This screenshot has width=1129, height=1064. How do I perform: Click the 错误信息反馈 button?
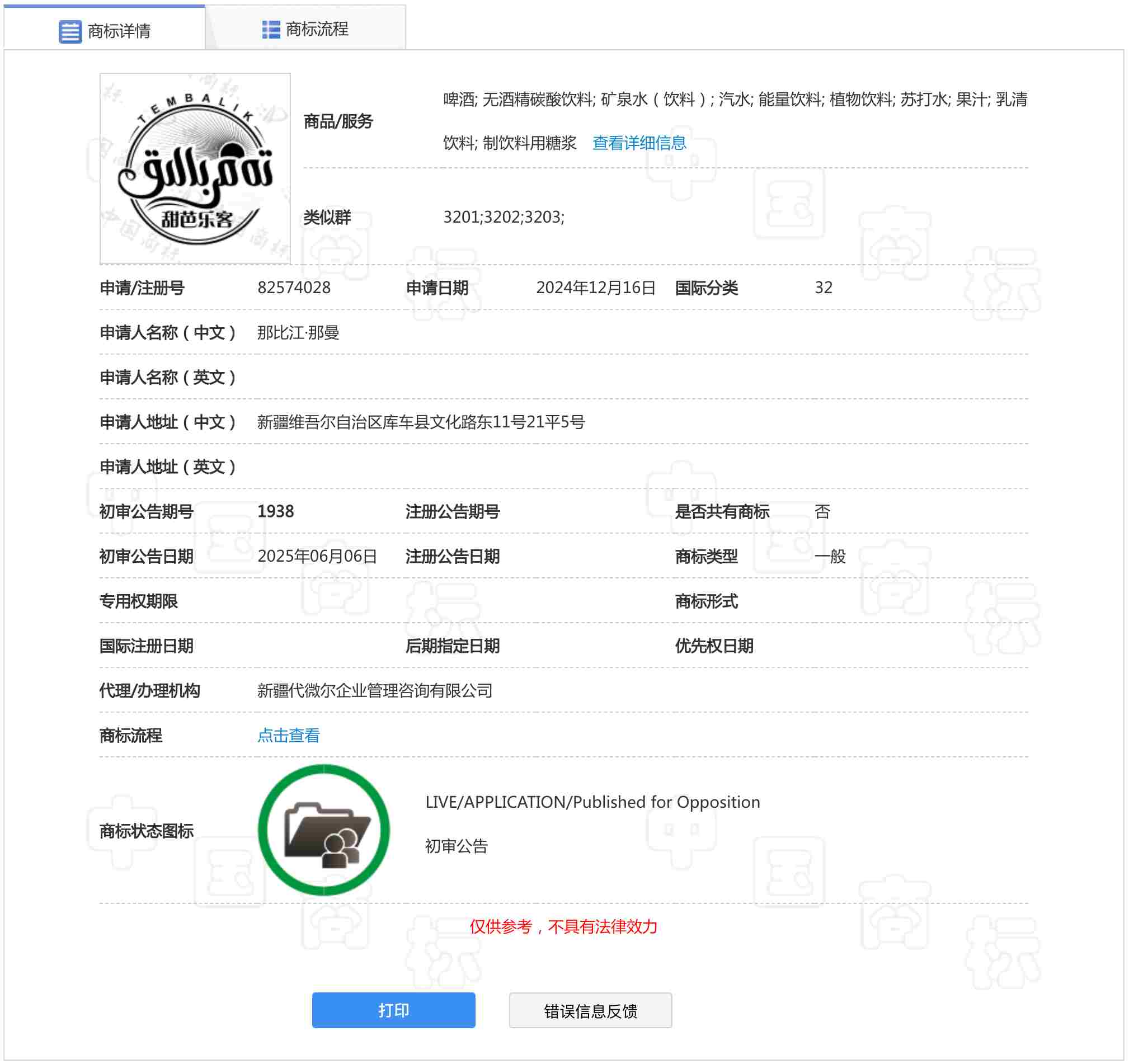click(x=591, y=1011)
